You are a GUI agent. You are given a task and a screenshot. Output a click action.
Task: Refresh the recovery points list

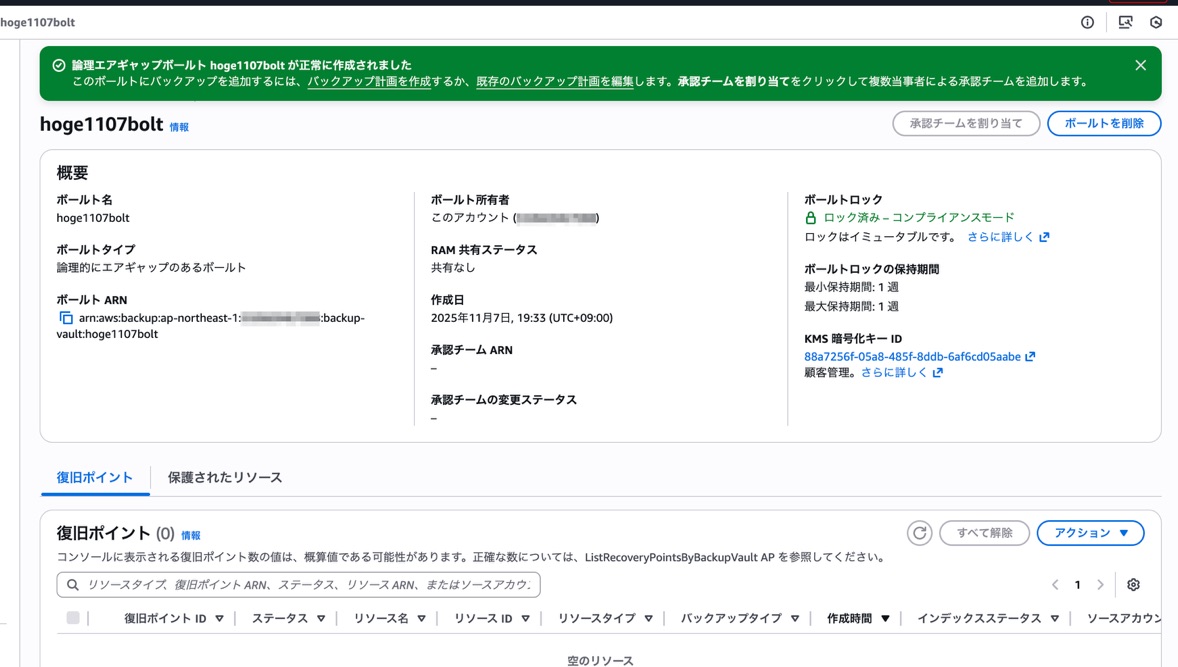pyautogui.click(x=919, y=532)
